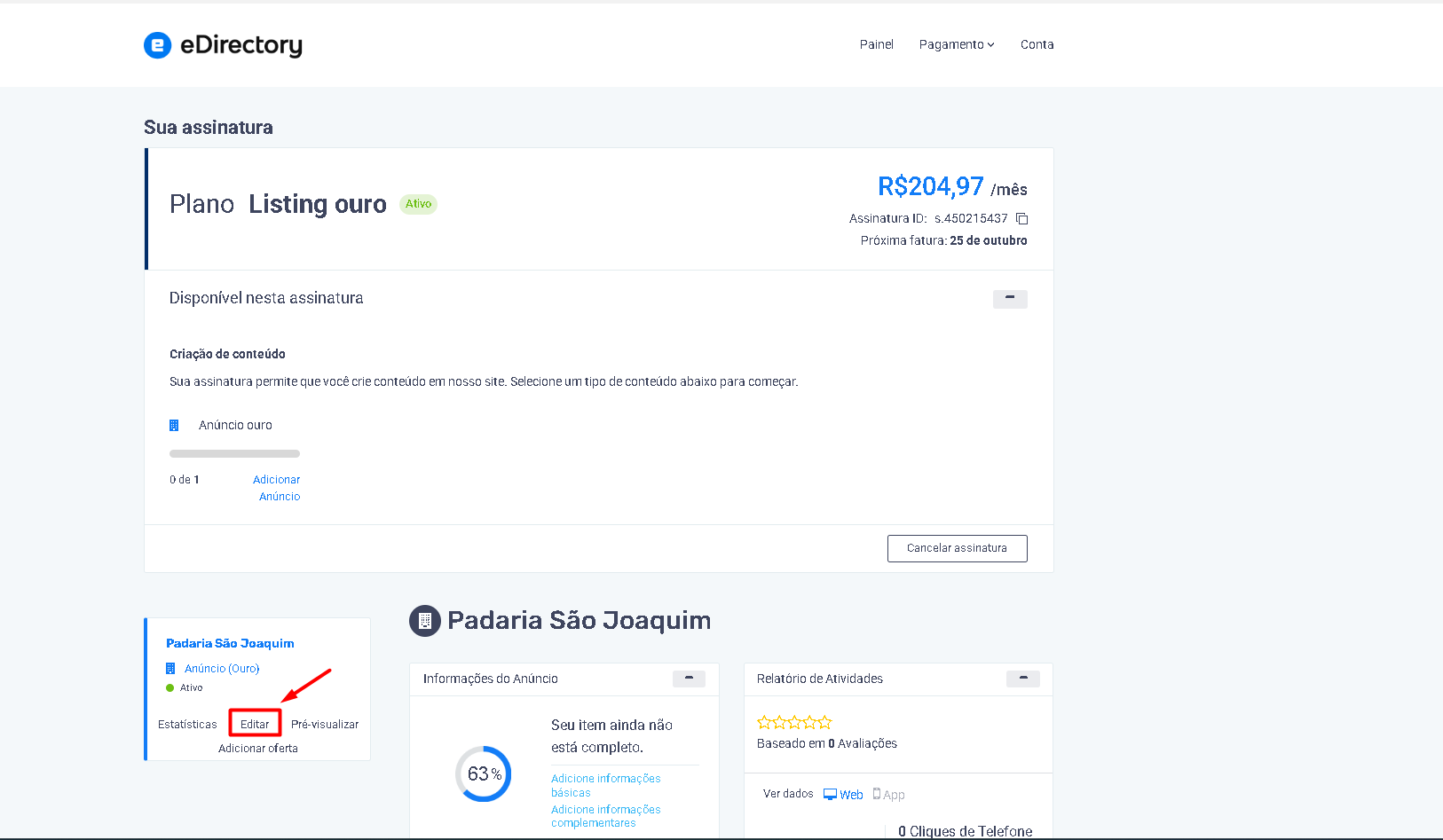
Task: Click the eDirectory logo icon
Action: pos(157,44)
